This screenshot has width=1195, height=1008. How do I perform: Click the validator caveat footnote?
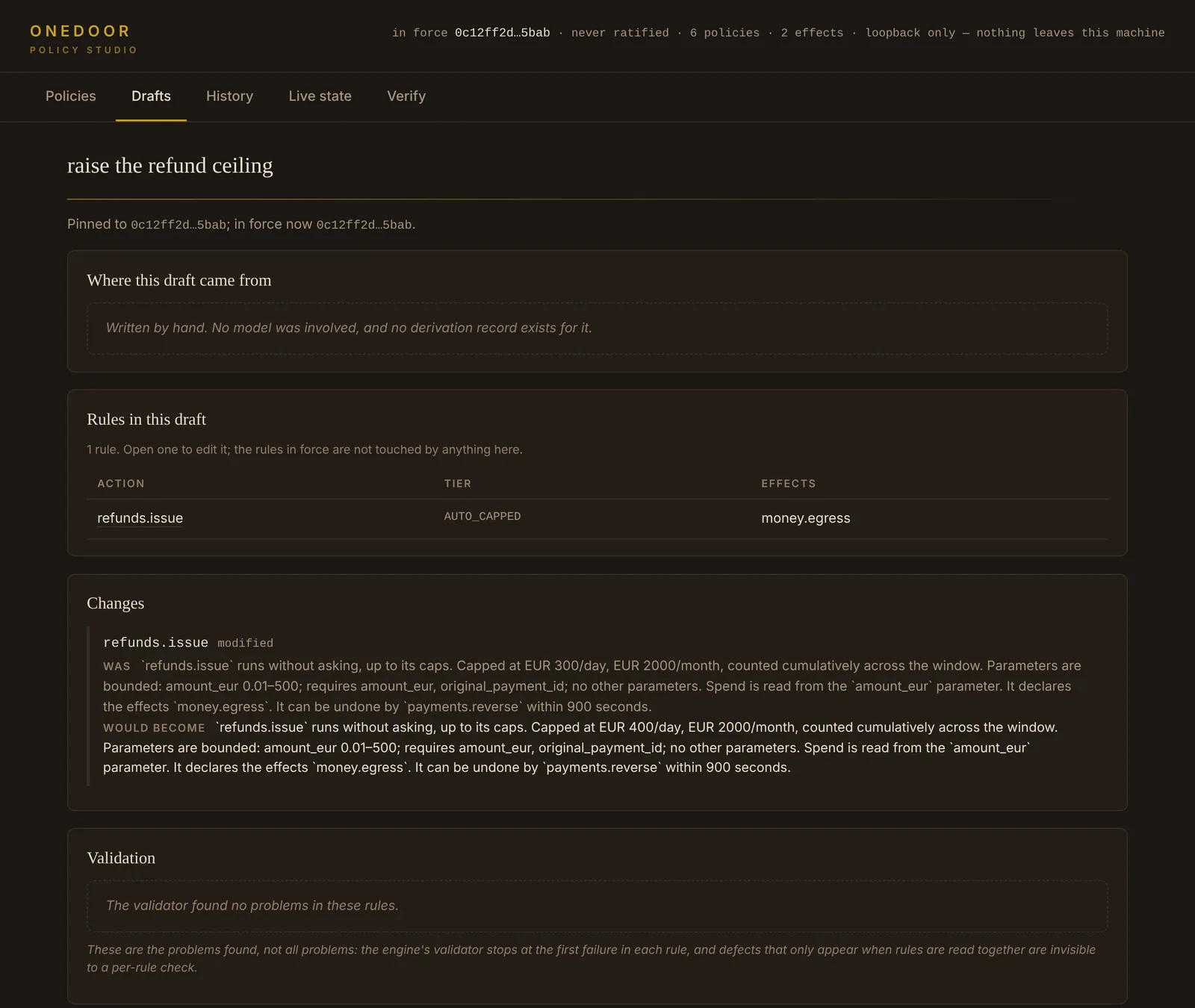click(592, 959)
